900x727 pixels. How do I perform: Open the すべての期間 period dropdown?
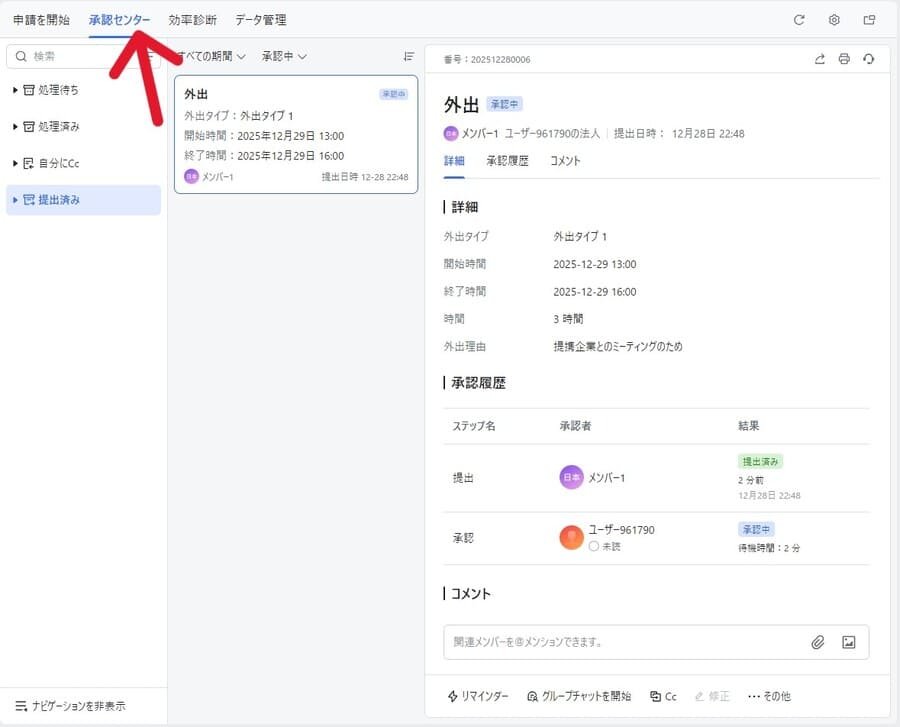point(212,57)
